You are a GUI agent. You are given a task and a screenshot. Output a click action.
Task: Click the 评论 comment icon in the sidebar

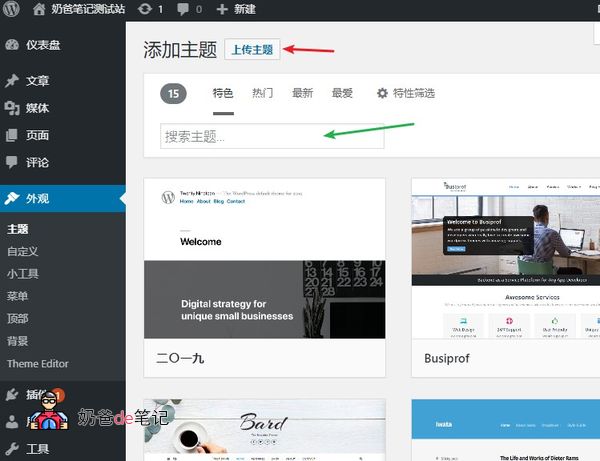point(12,162)
